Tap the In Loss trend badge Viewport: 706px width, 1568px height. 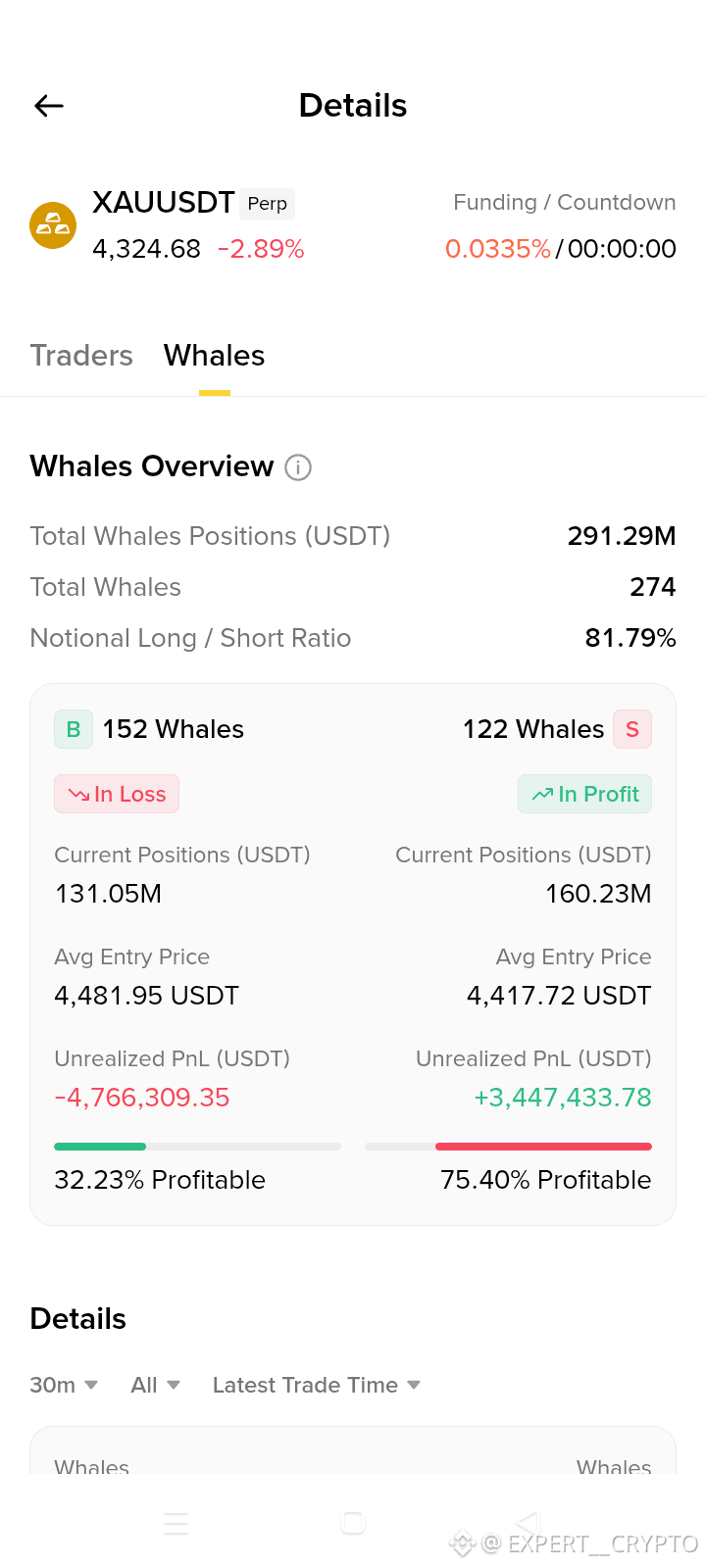[x=117, y=794]
